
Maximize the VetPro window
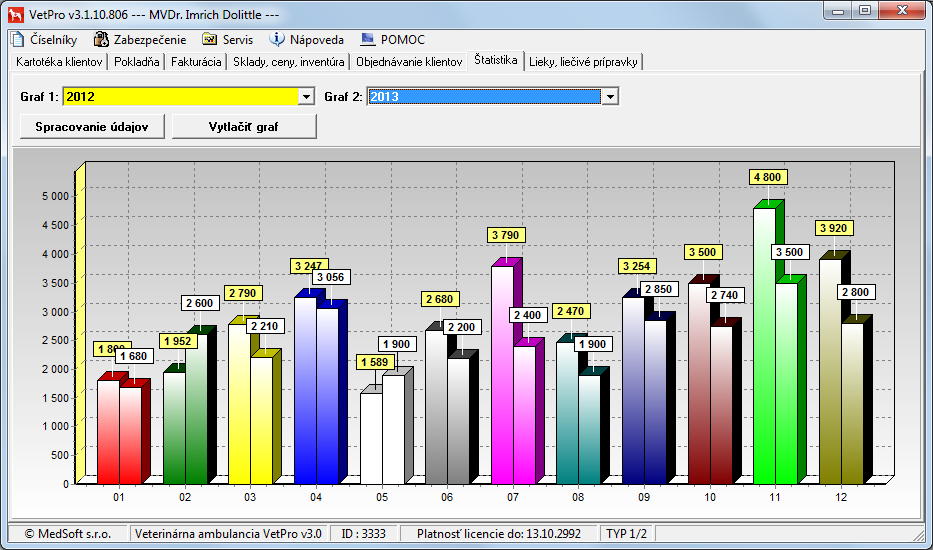coord(865,11)
